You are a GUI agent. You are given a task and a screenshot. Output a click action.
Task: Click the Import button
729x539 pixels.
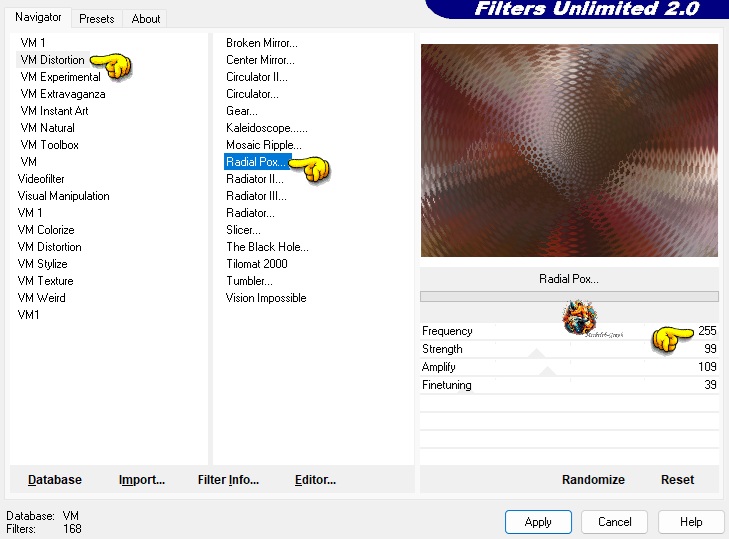(x=142, y=480)
